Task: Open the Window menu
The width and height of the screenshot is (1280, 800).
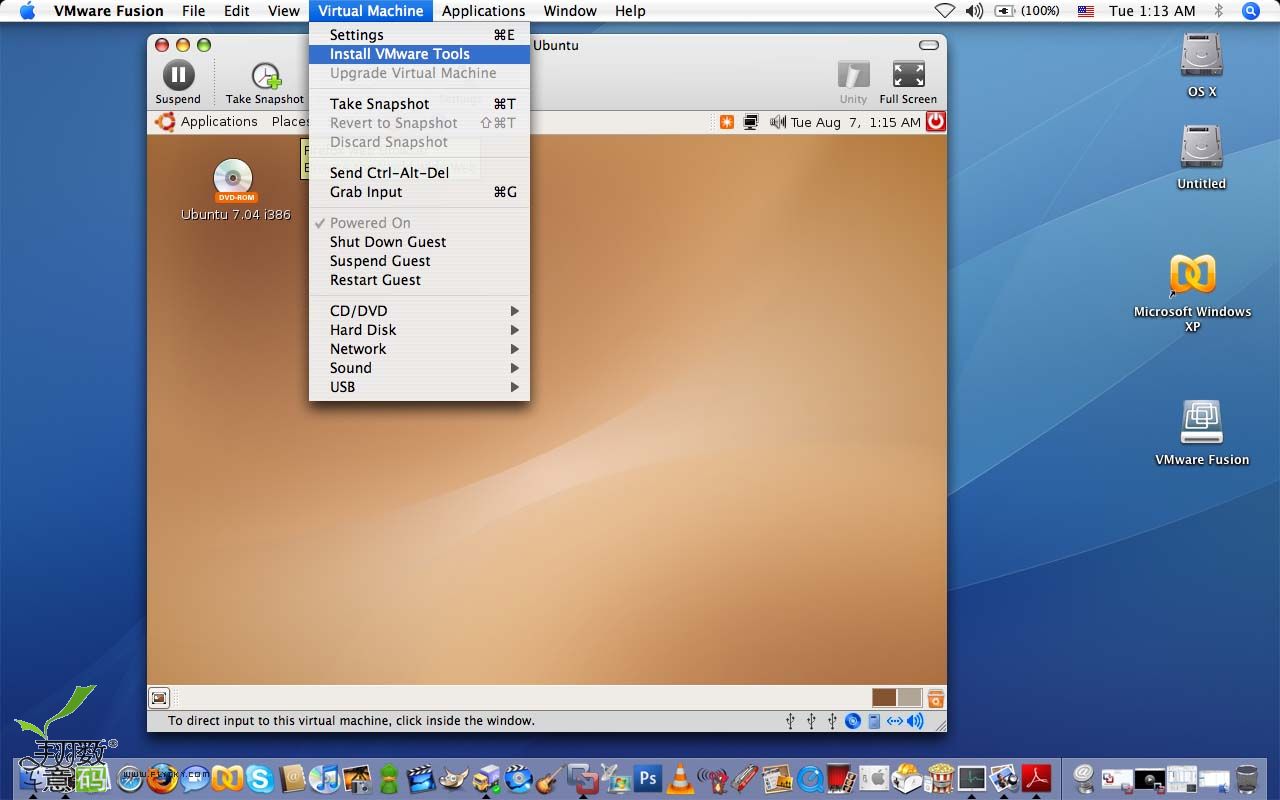Action: [570, 11]
